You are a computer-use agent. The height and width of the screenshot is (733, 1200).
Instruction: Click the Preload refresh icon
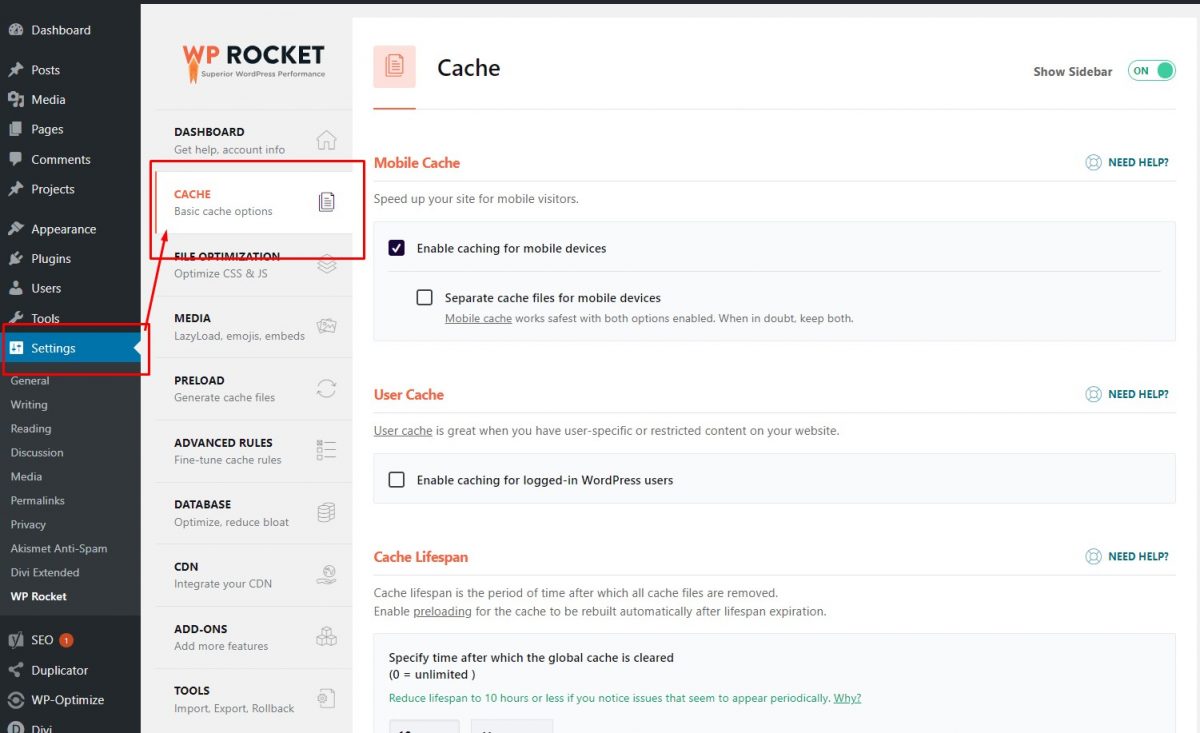[x=326, y=389]
